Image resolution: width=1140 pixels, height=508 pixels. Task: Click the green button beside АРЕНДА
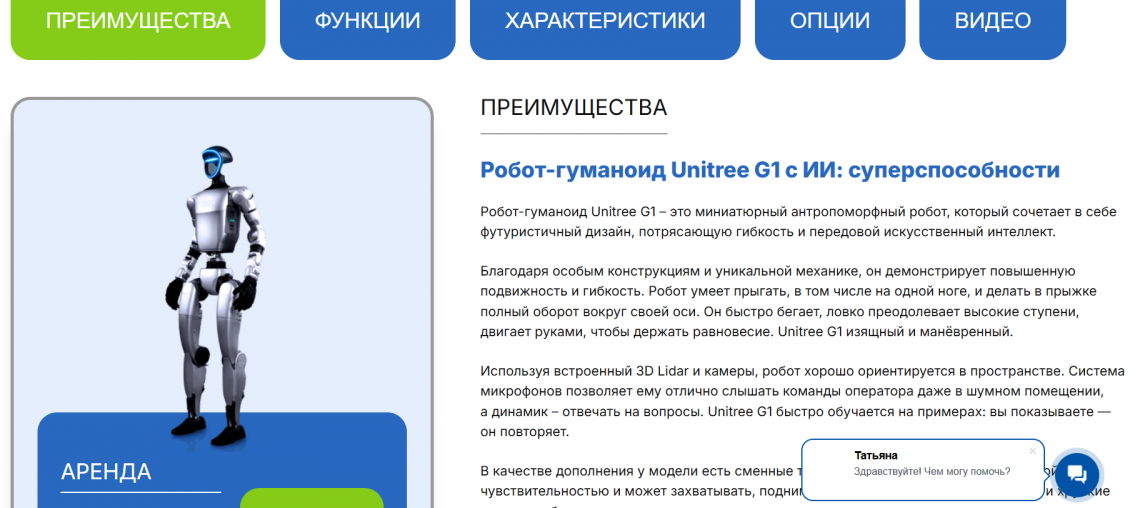tap(311, 498)
